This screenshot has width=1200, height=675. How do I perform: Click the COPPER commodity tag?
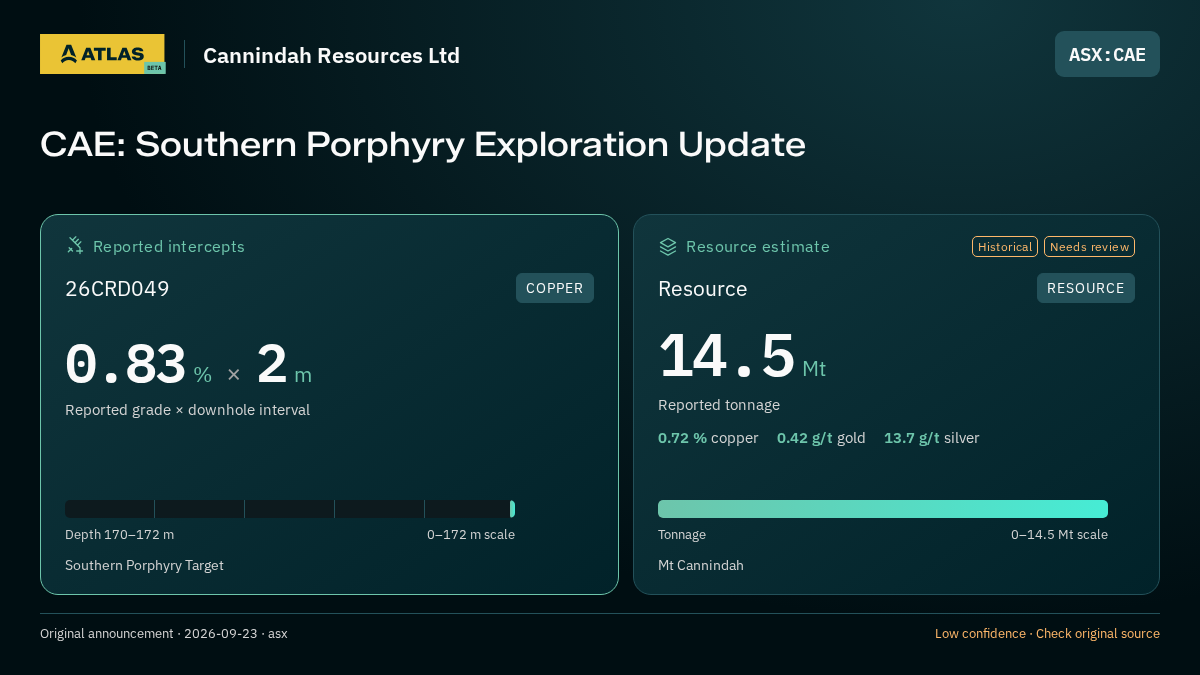tap(555, 288)
